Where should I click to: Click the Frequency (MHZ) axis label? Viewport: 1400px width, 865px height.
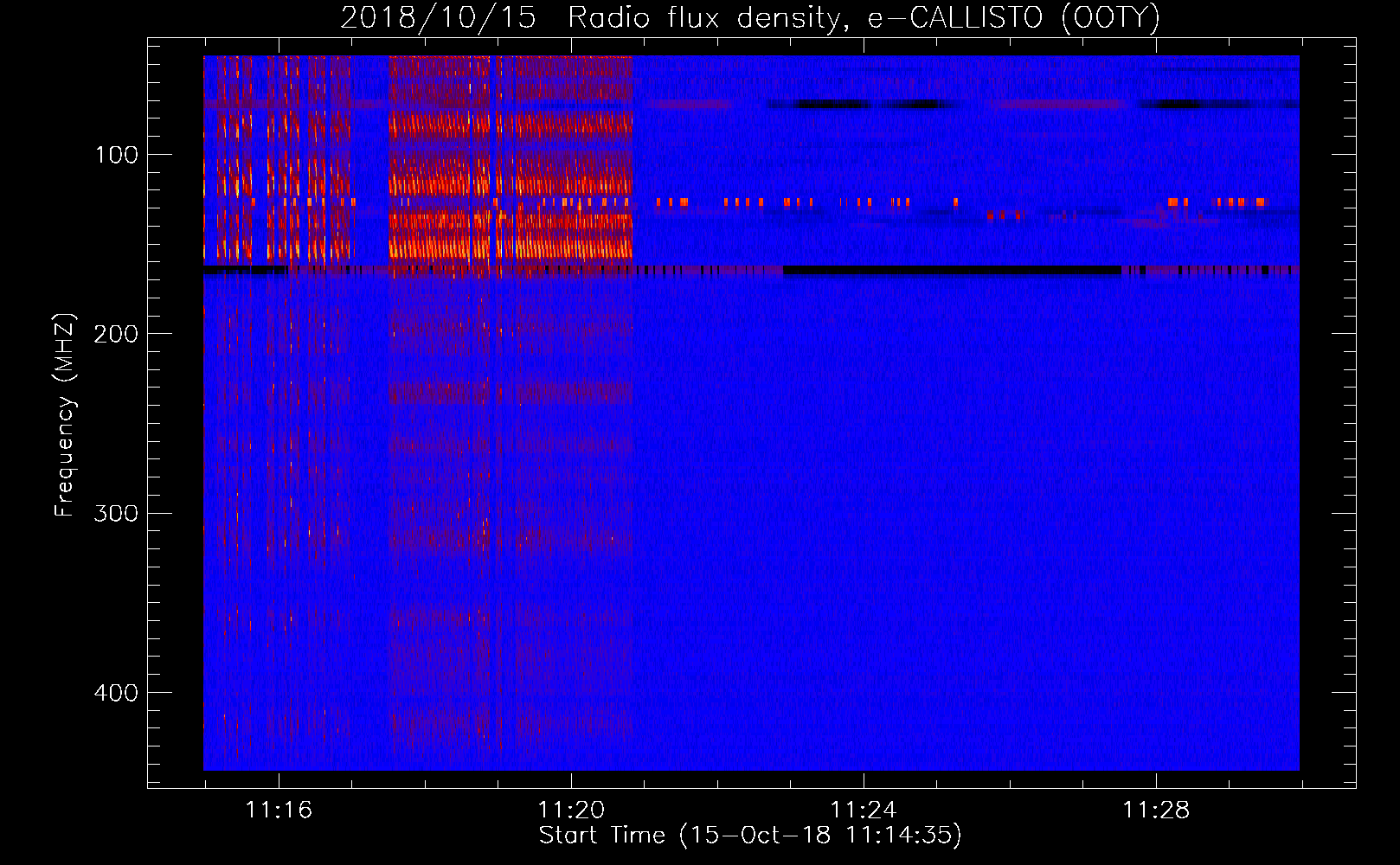click(x=66, y=414)
